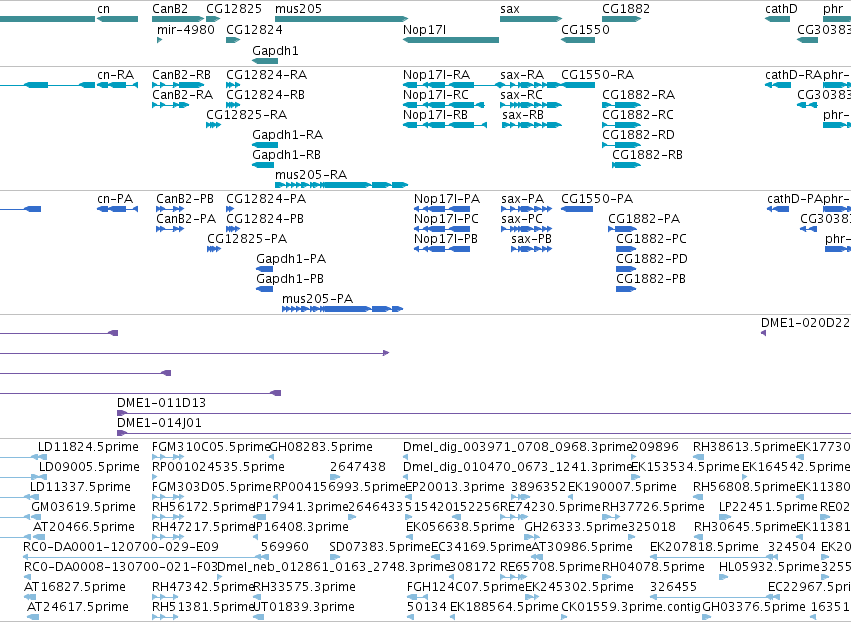The height and width of the screenshot is (622, 851).
Task: Click the CG12824-RA transcript label
Action: pyautogui.click(x=266, y=75)
